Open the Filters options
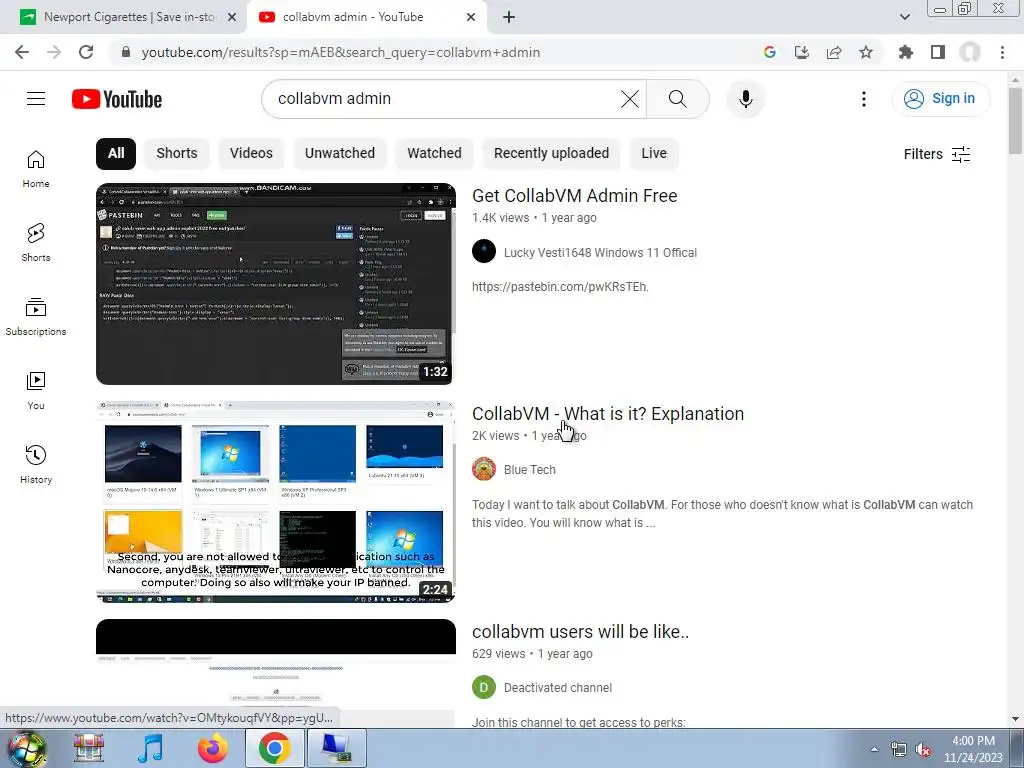1024x768 pixels. 936,154
